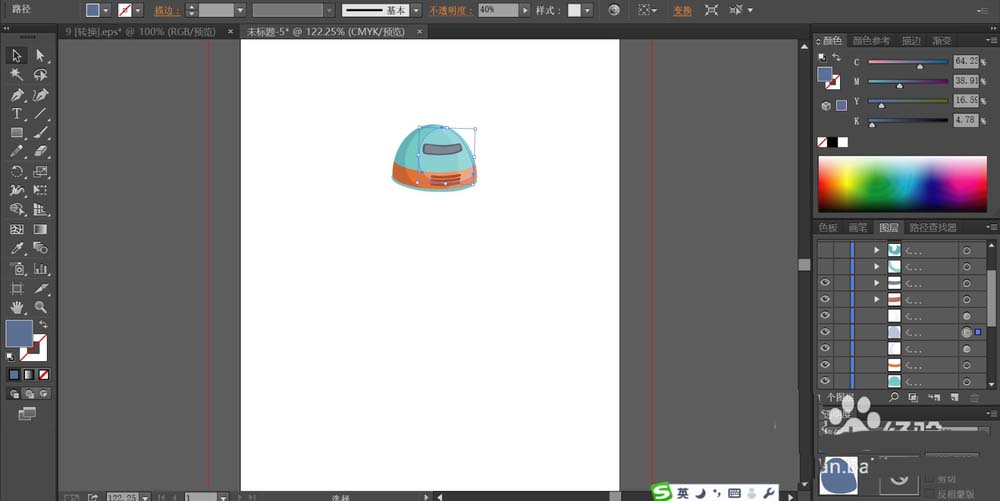Screen dimensions: 1000x501
Task: Set toolbox paint mode to None
Action: click(43, 375)
